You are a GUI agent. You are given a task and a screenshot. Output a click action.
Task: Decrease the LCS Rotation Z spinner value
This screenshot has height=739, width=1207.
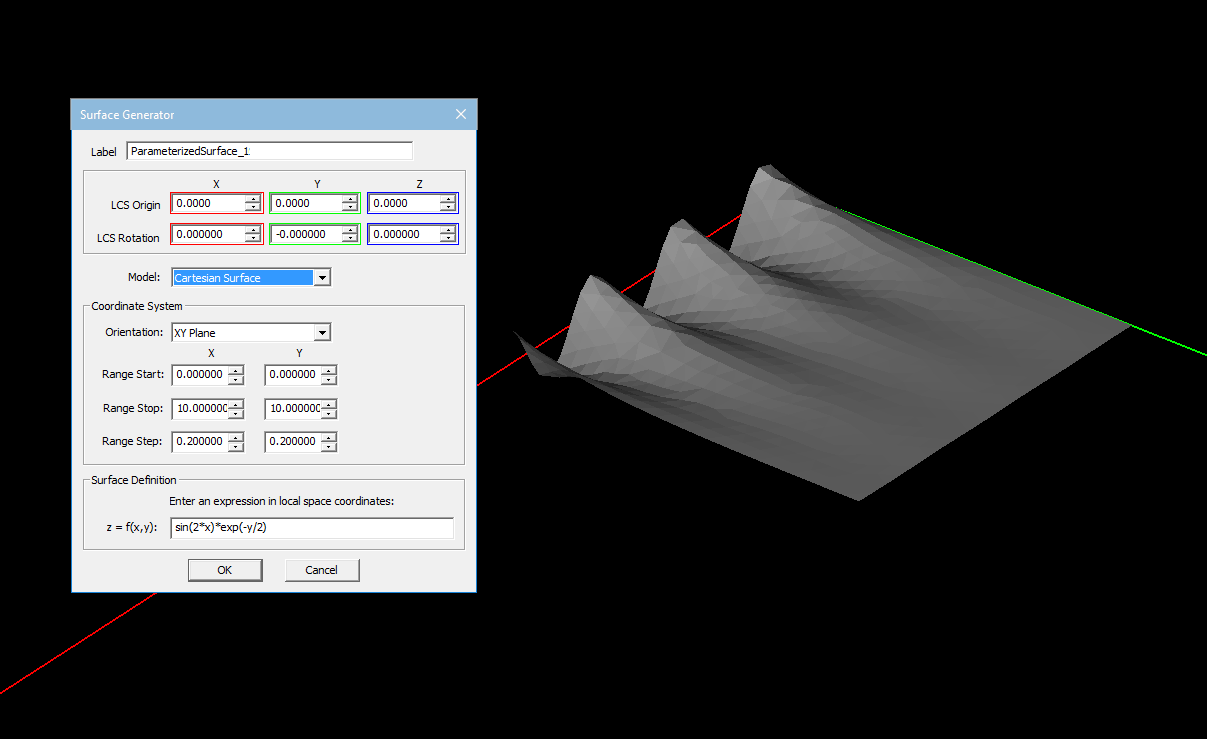pos(448,238)
